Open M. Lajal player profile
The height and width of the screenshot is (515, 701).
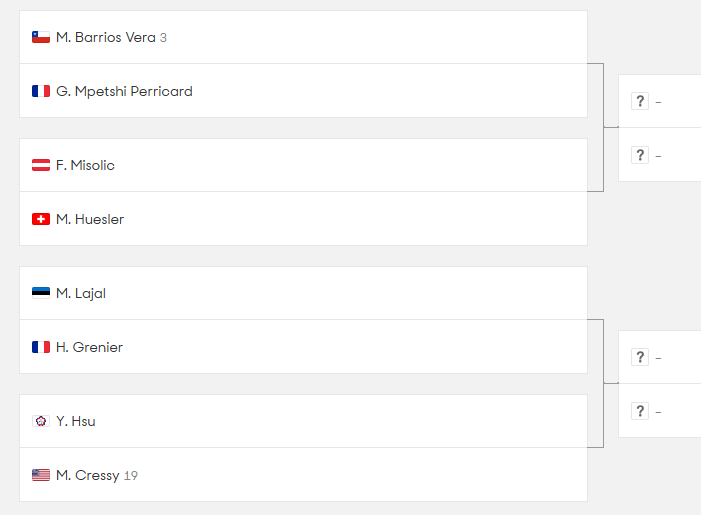click(x=81, y=293)
